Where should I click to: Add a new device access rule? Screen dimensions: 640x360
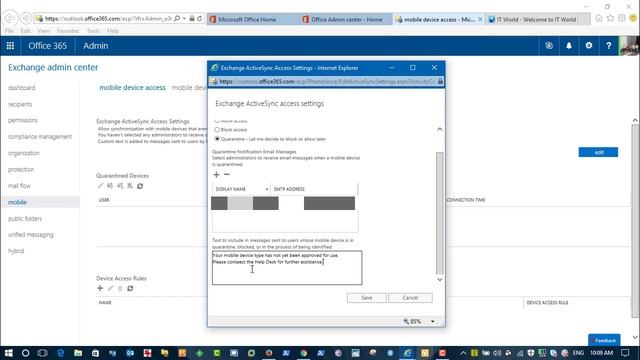click(x=100, y=288)
